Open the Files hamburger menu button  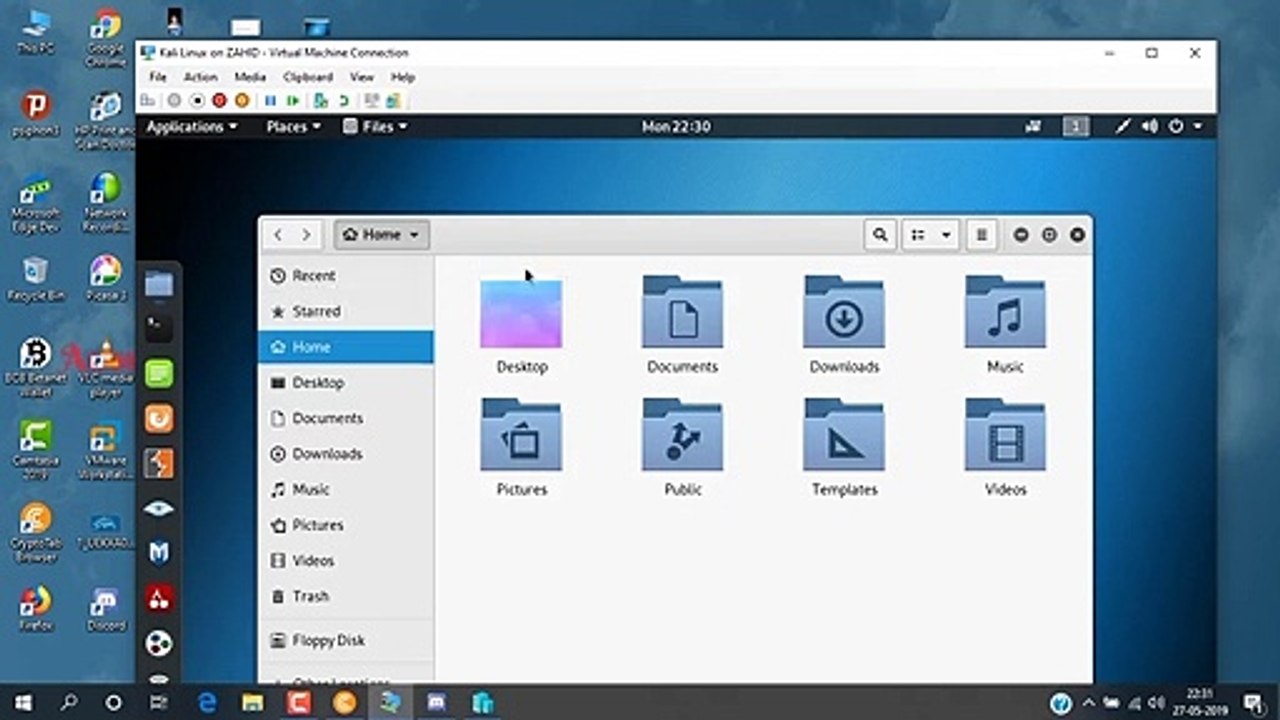pyautogui.click(x=982, y=235)
